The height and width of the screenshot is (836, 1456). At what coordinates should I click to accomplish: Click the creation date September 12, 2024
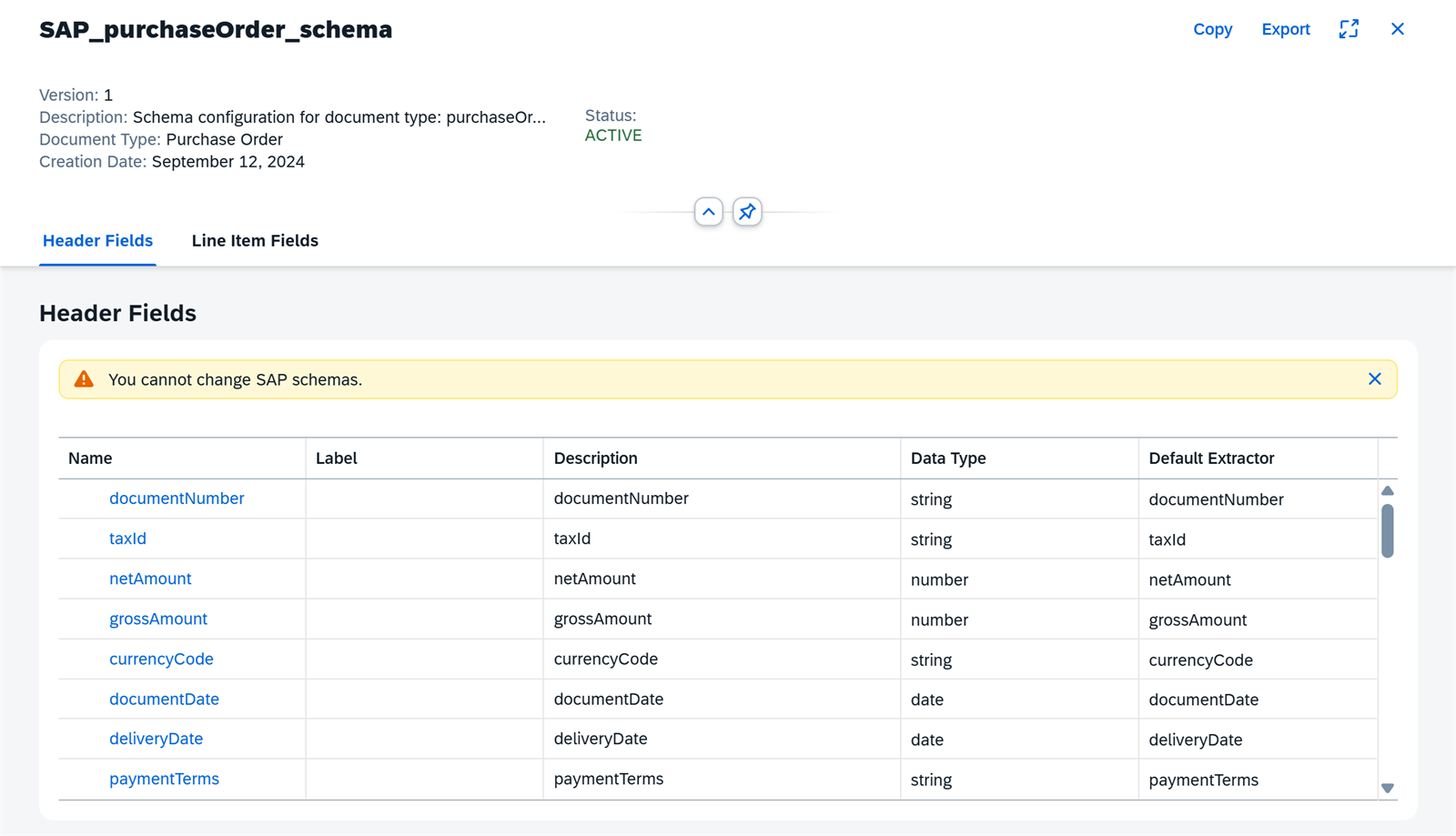228,162
